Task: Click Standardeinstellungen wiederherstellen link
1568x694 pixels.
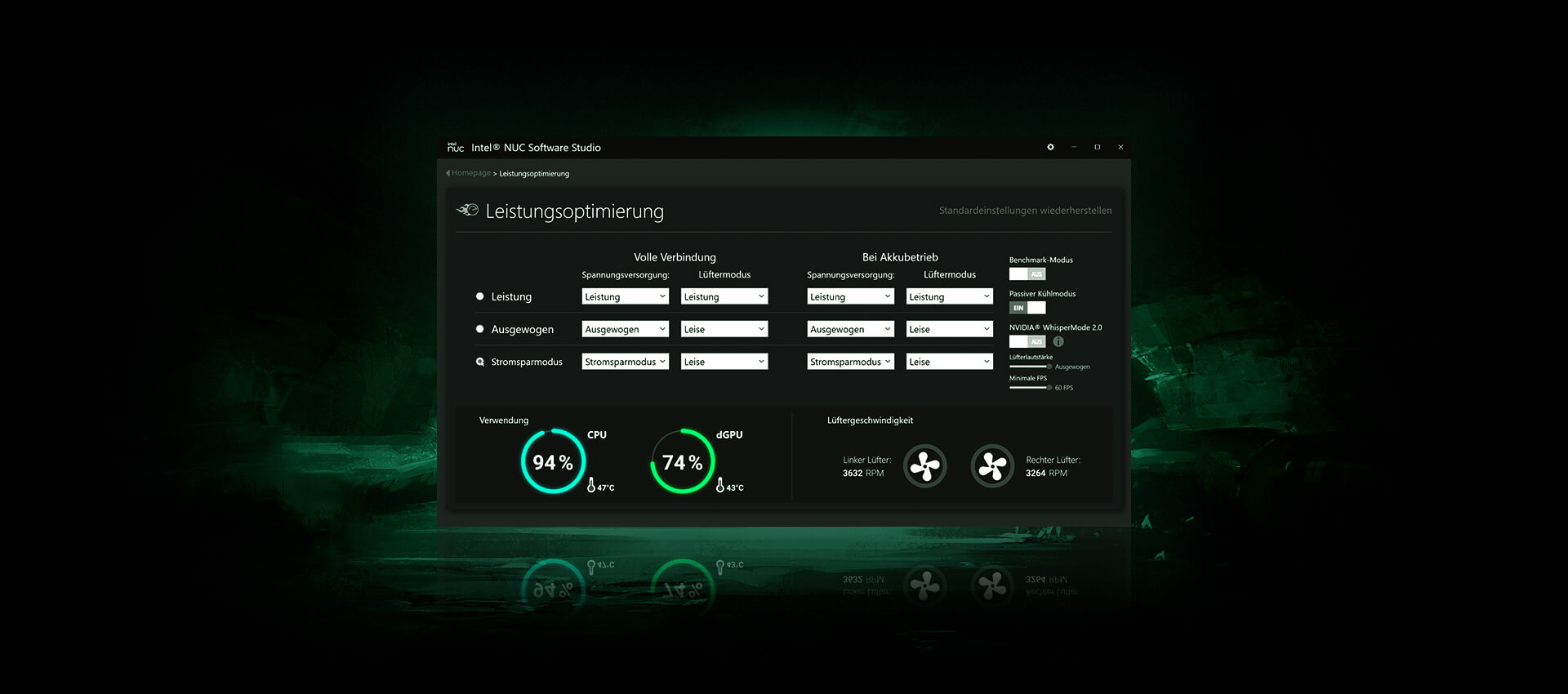Action: pos(1025,211)
